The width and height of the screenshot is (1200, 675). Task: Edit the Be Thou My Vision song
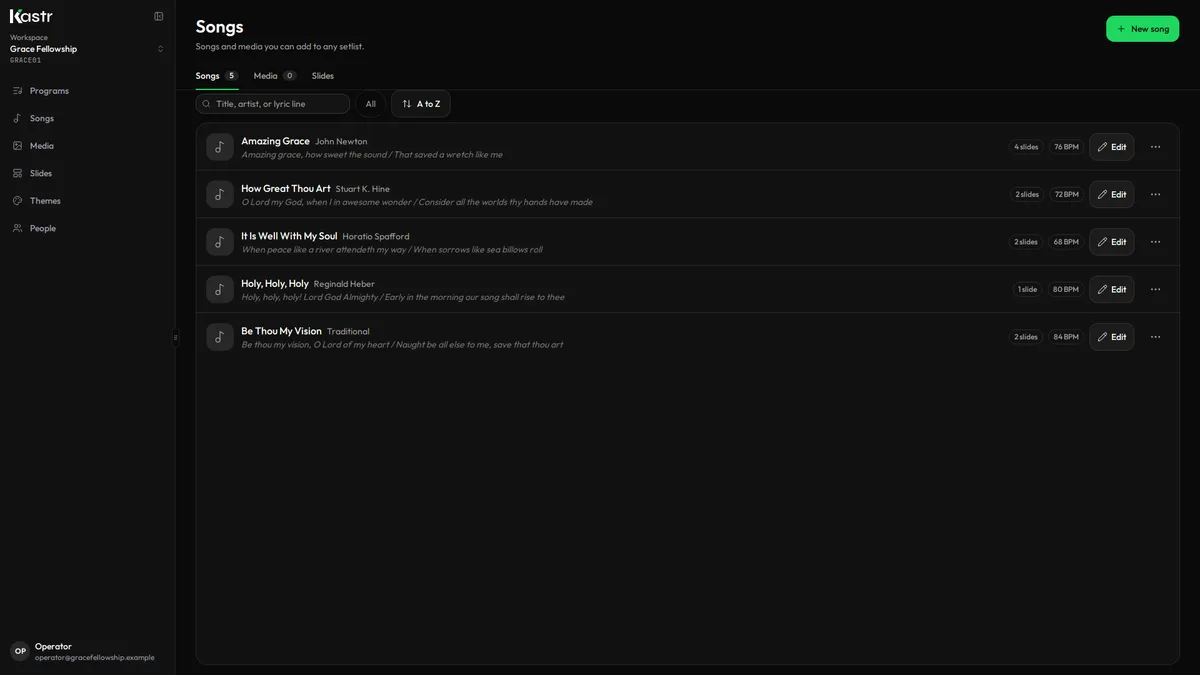click(1112, 337)
